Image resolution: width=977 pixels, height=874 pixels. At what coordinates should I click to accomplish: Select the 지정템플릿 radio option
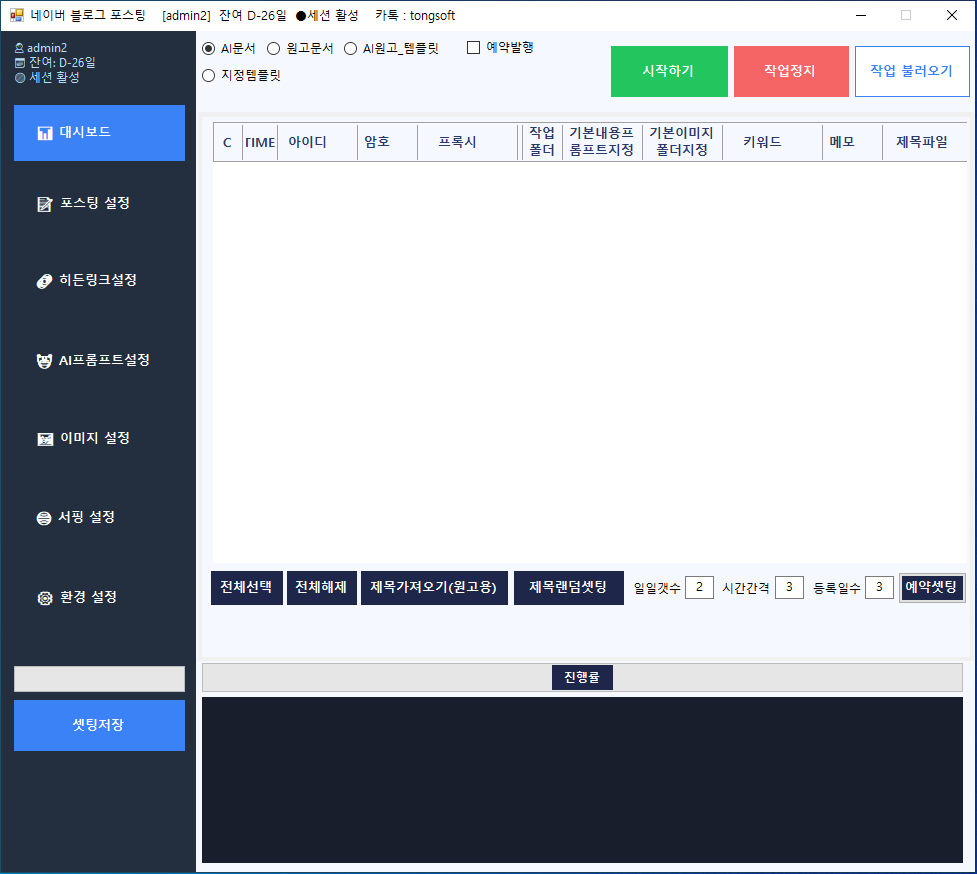(x=209, y=75)
